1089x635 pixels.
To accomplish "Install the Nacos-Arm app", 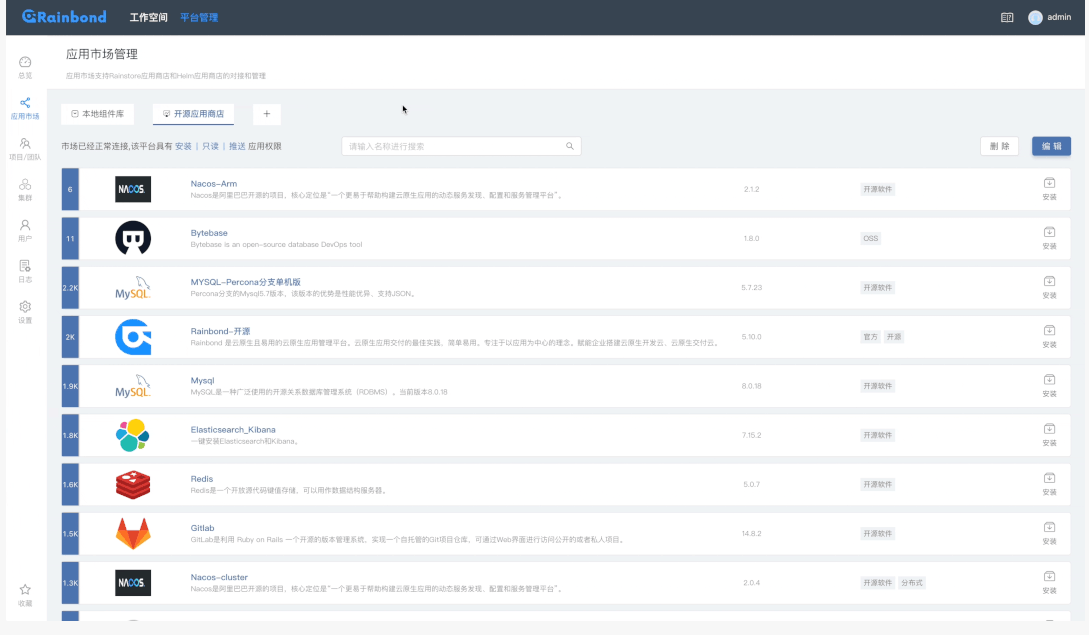I will (1049, 188).
